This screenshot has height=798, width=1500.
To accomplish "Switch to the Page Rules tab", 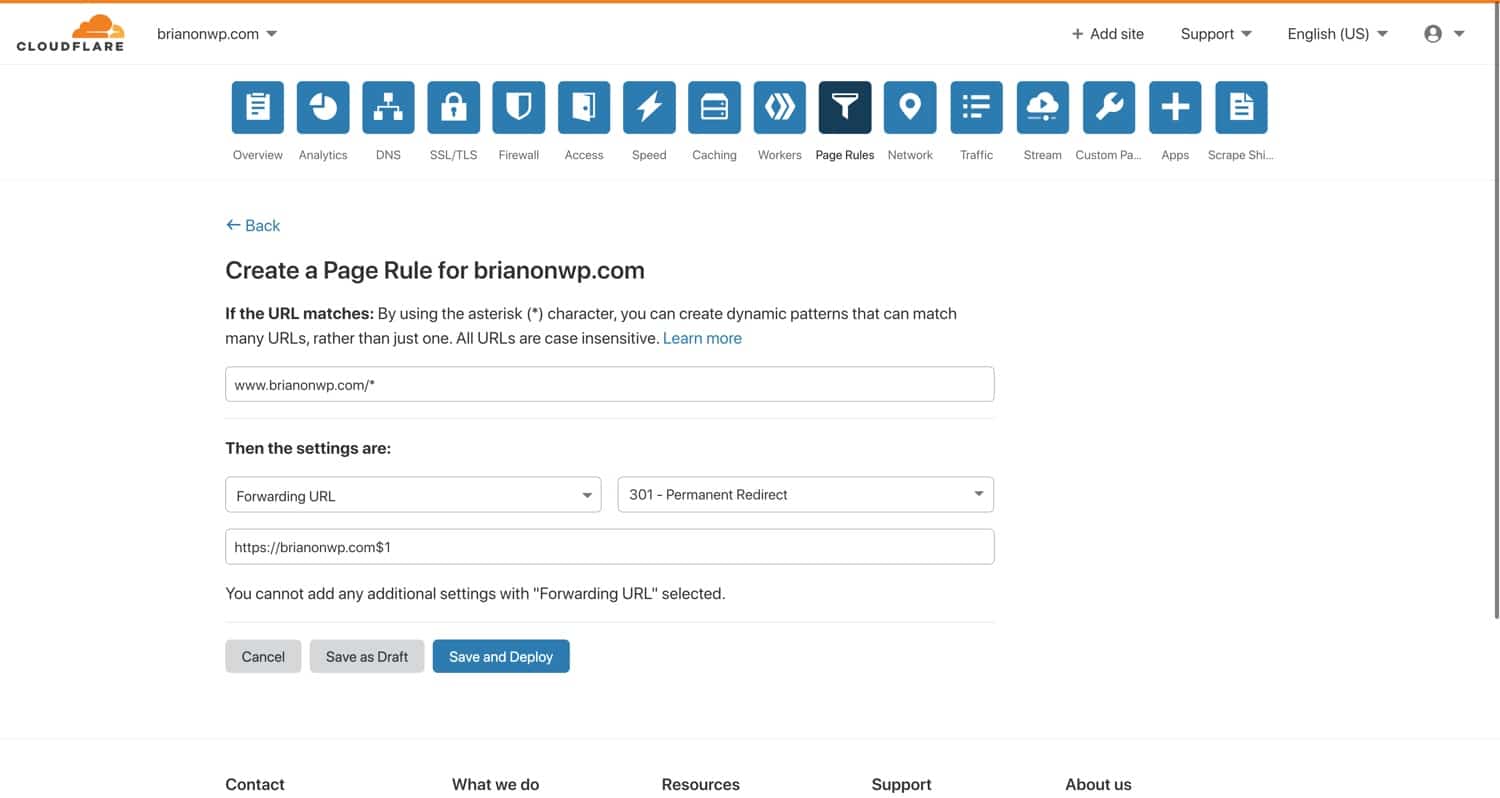I will [844, 107].
